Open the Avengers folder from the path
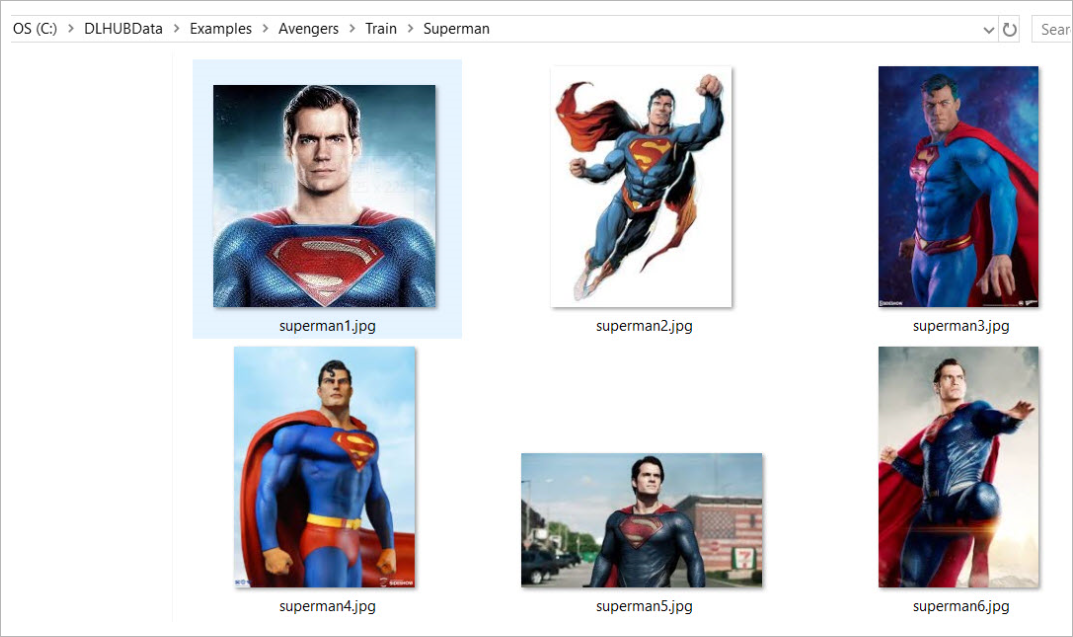 point(308,29)
